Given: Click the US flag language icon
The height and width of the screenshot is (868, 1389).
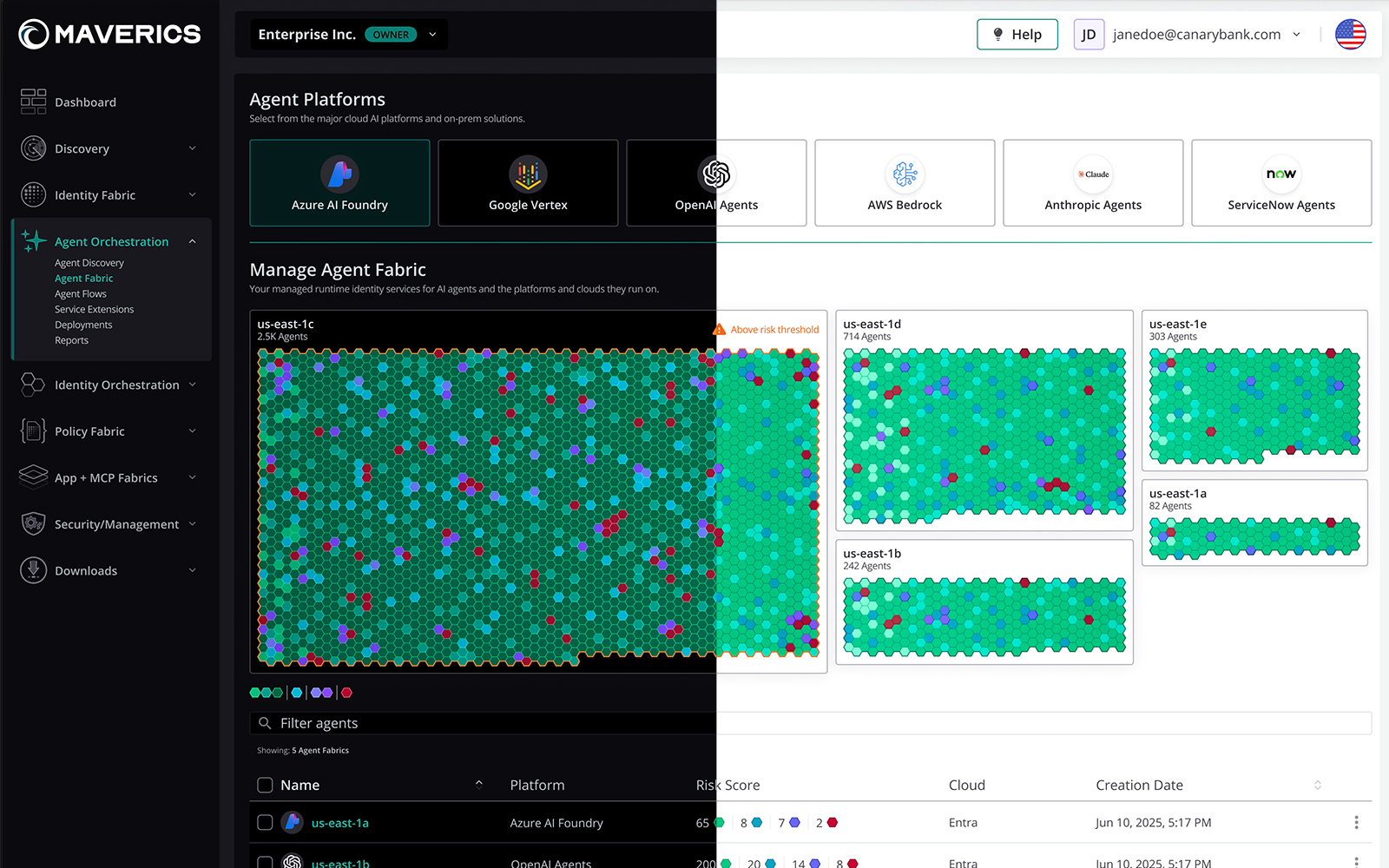Looking at the screenshot, I should click(x=1350, y=35).
